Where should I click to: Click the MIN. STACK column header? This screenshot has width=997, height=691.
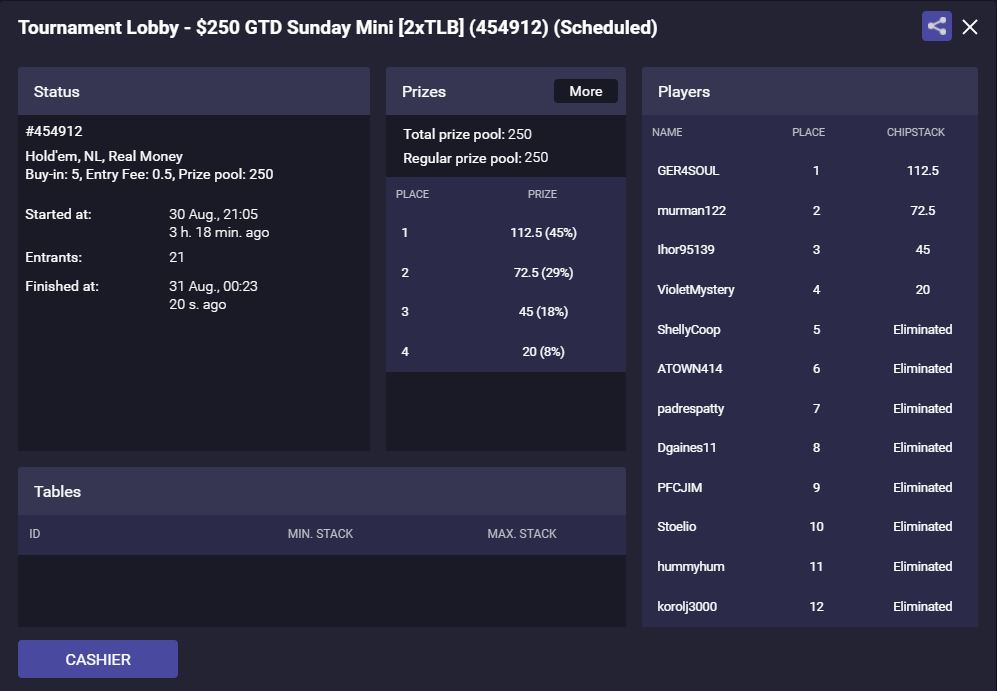coord(320,534)
